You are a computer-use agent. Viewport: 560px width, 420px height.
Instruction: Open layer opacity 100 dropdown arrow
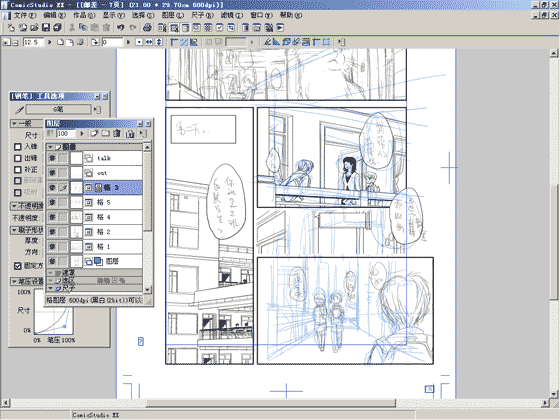pos(82,134)
